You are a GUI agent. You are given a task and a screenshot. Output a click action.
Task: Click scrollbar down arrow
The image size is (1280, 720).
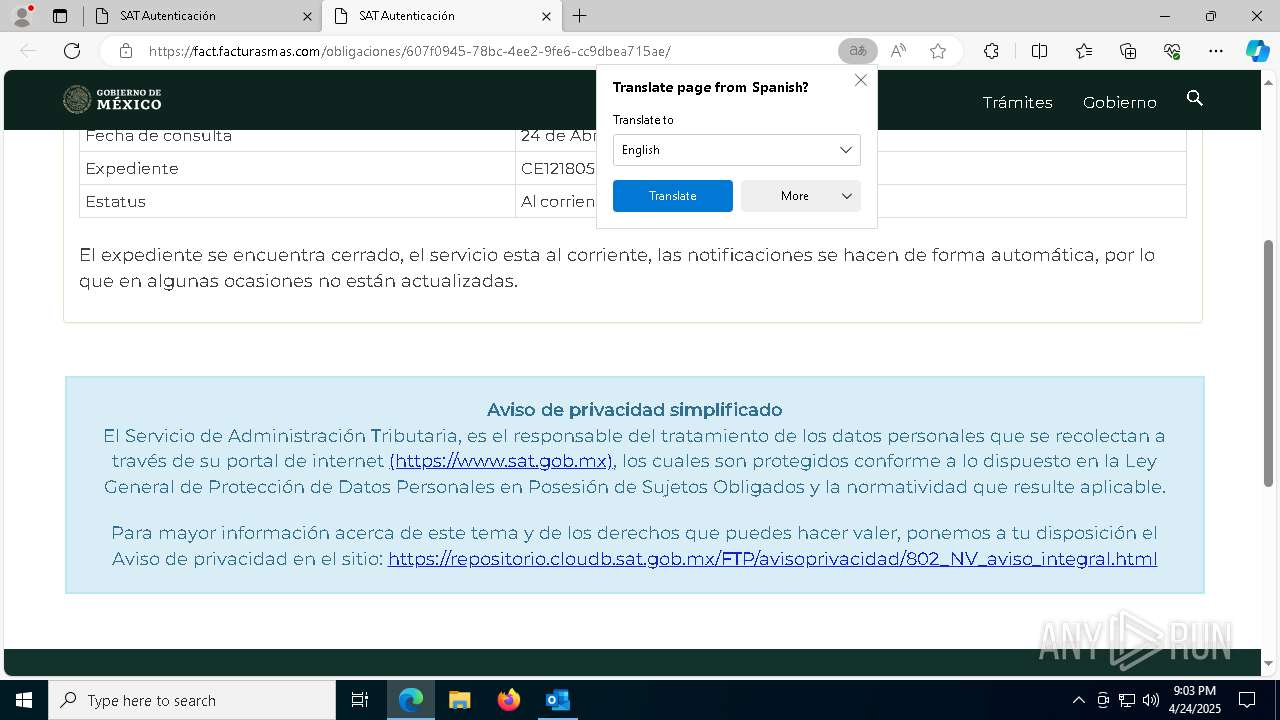coord(1269,663)
